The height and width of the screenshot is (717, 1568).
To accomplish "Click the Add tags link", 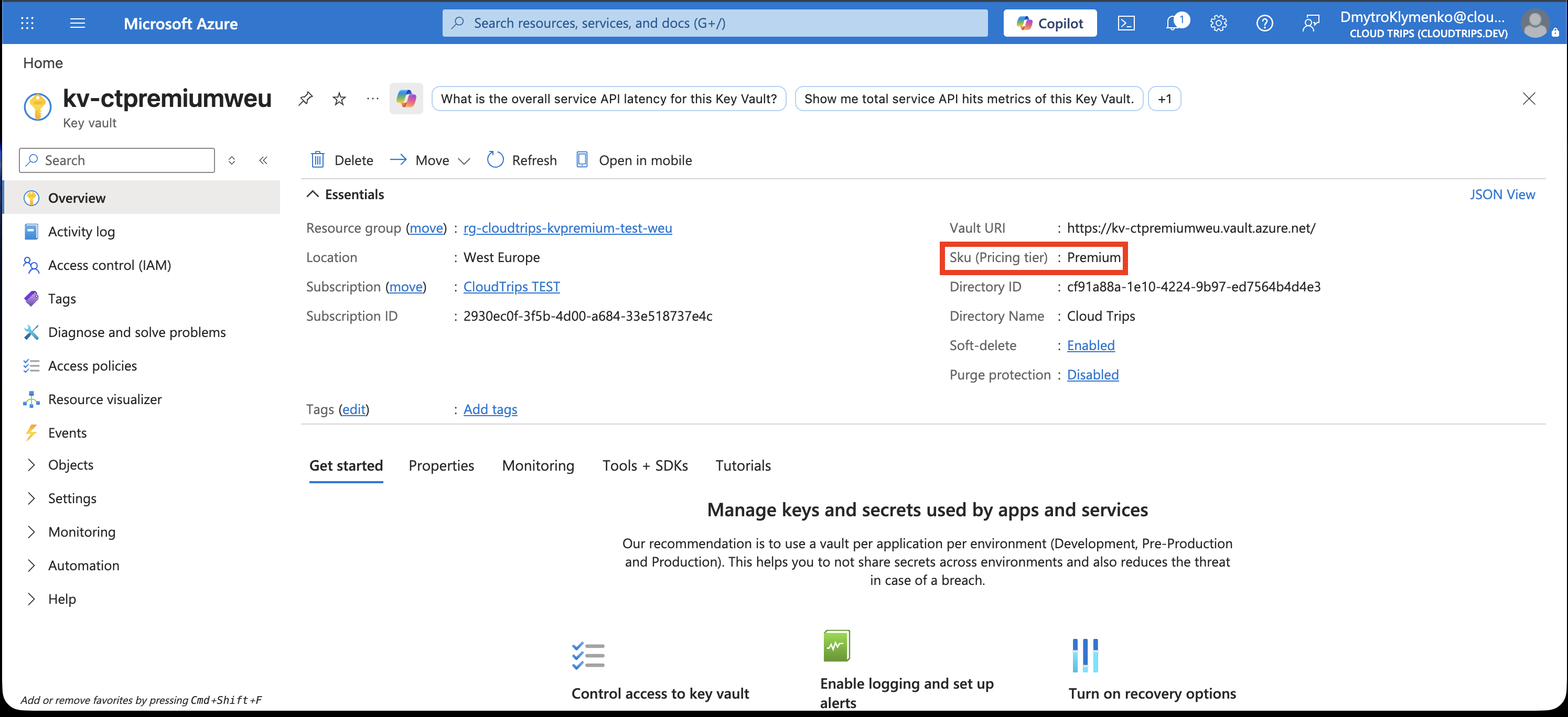I will (x=490, y=409).
